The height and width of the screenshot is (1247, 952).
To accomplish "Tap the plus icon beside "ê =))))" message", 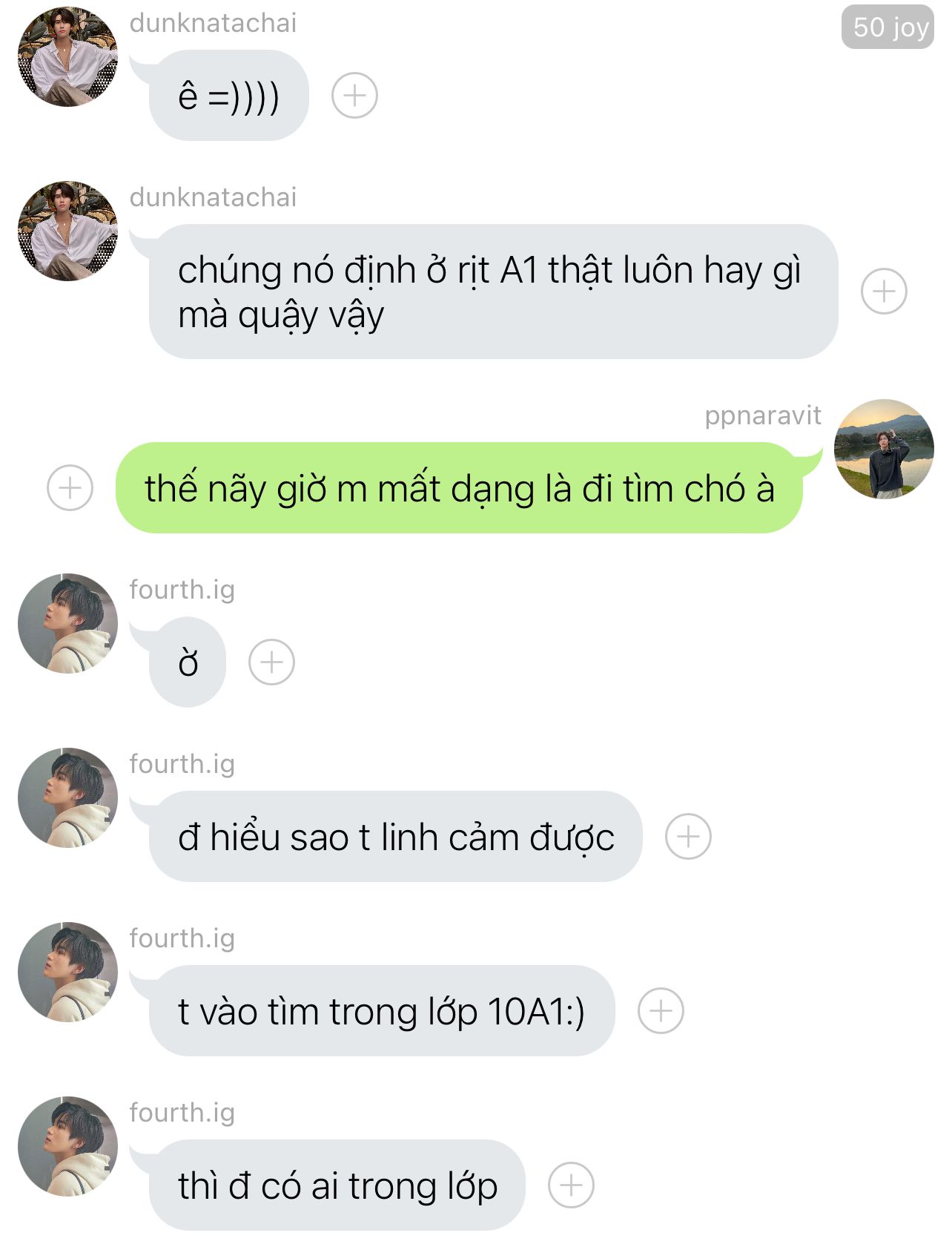I will click(354, 96).
